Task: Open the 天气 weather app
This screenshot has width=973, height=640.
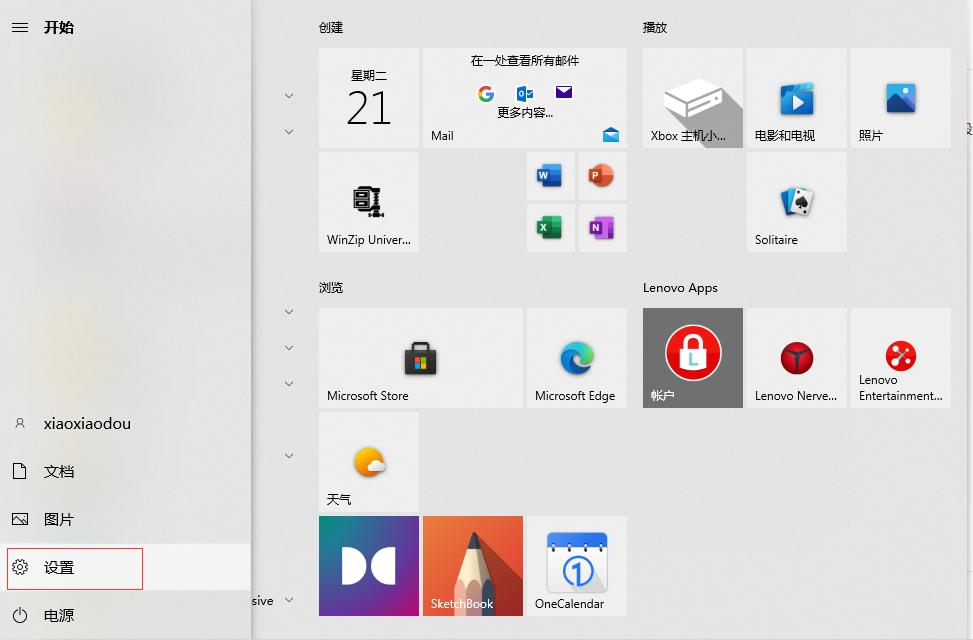Action: pyautogui.click(x=368, y=461)
